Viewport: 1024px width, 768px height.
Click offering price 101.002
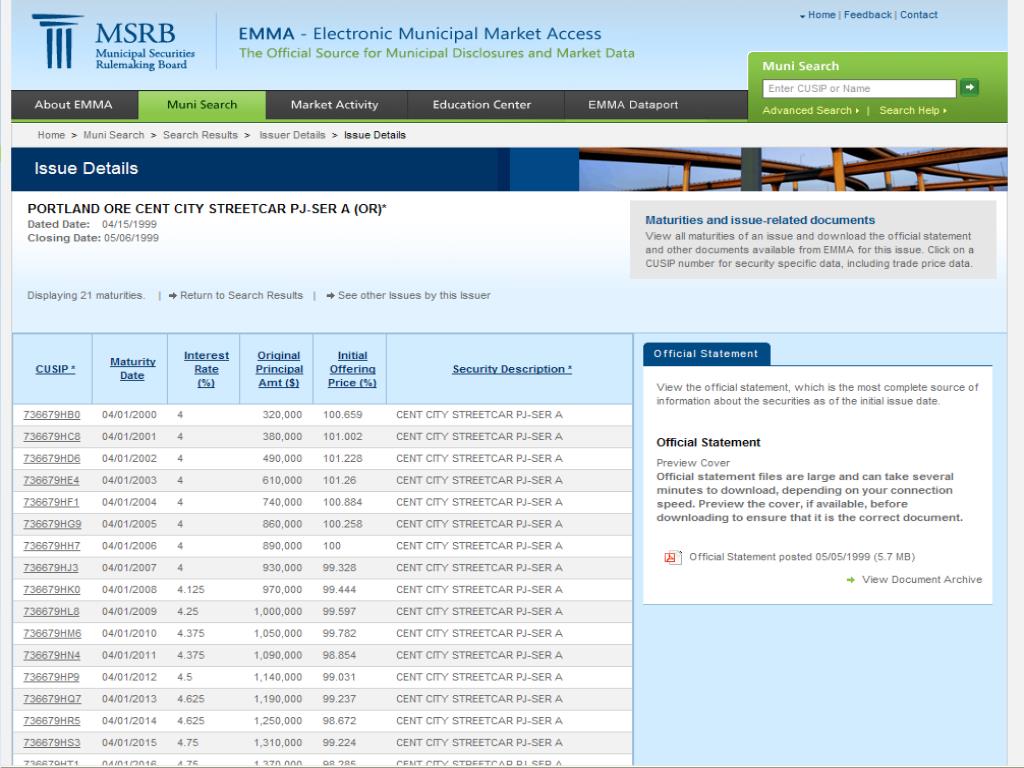[x=342, y=436]
